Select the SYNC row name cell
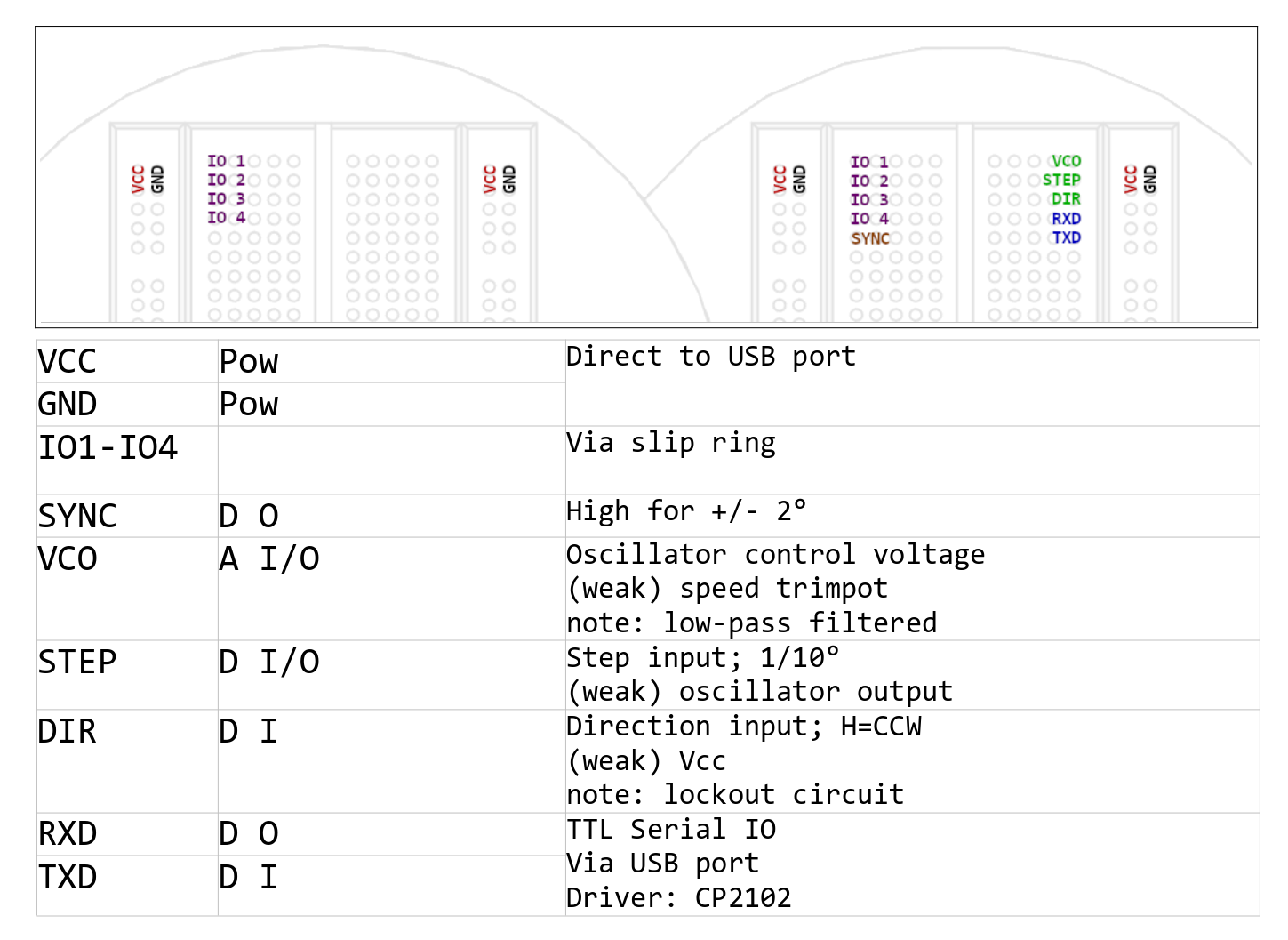1288x940 pixels. tap(127, 516)
